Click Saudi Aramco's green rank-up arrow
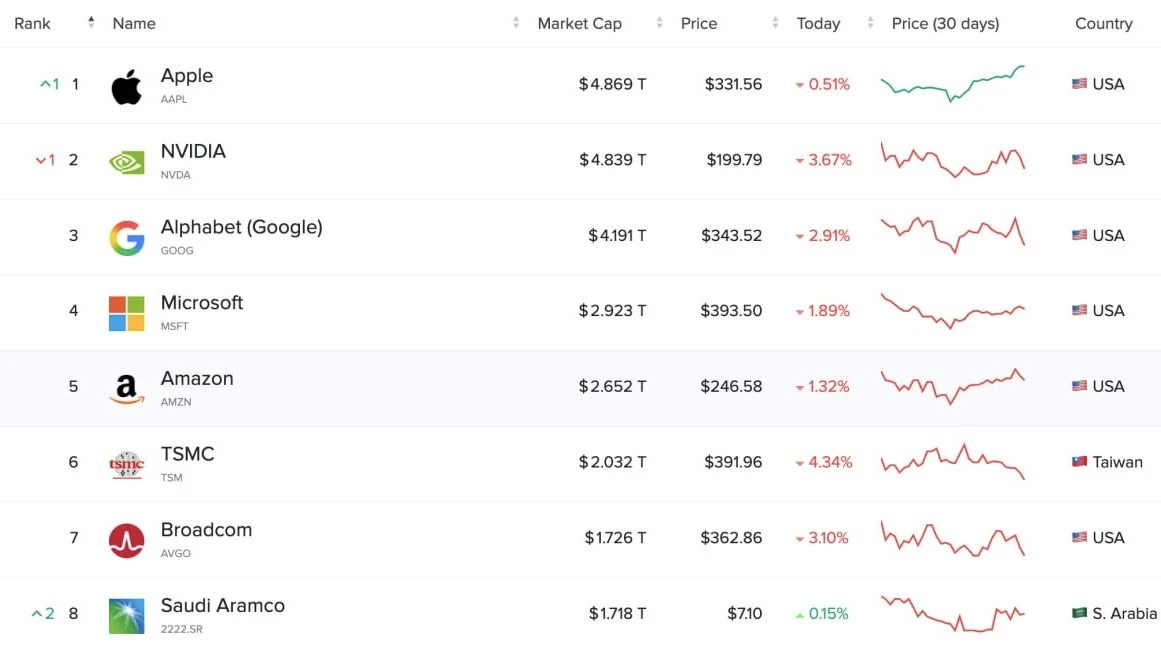This screenshot has height=653, width=1161. pos(36,614)
